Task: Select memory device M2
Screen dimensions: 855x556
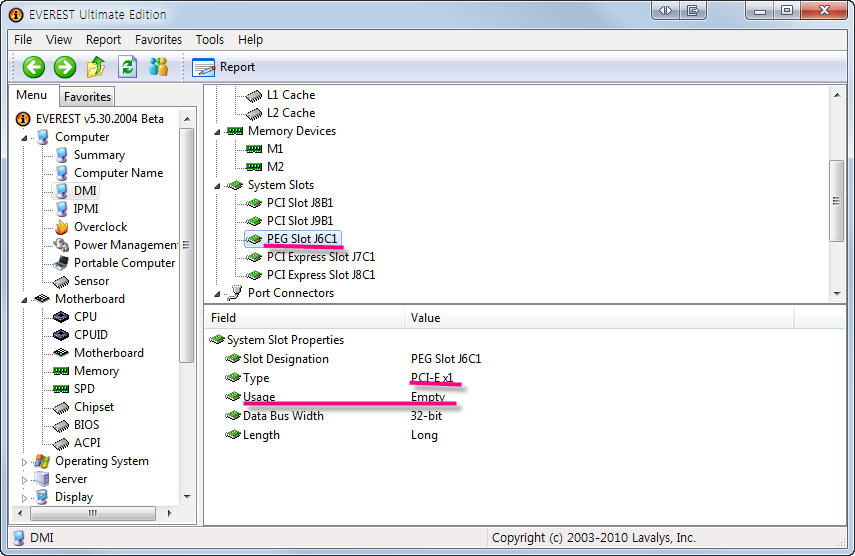Action: pyautogui.click(x=275, y=167)
